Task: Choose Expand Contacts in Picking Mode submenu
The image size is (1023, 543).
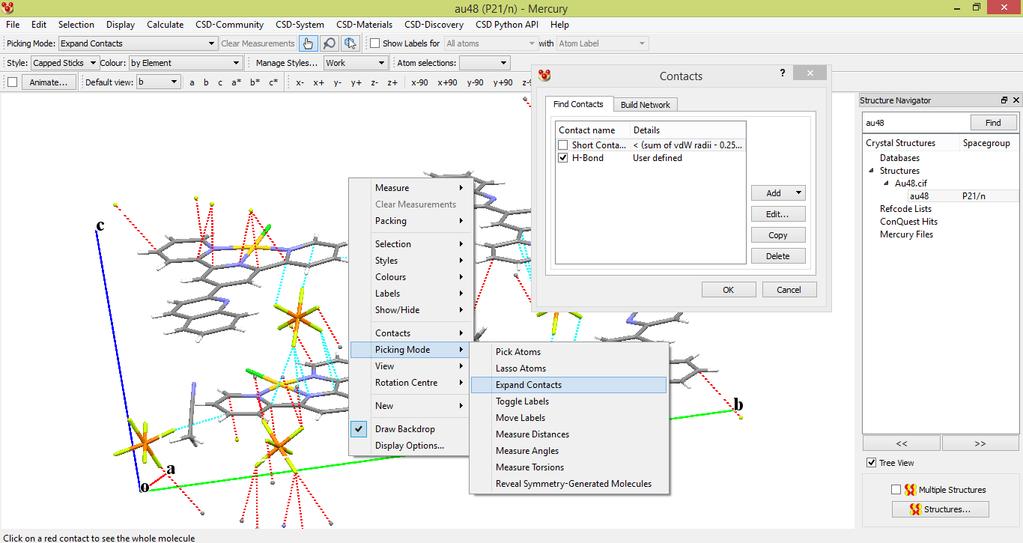Action: click(569, 384)
